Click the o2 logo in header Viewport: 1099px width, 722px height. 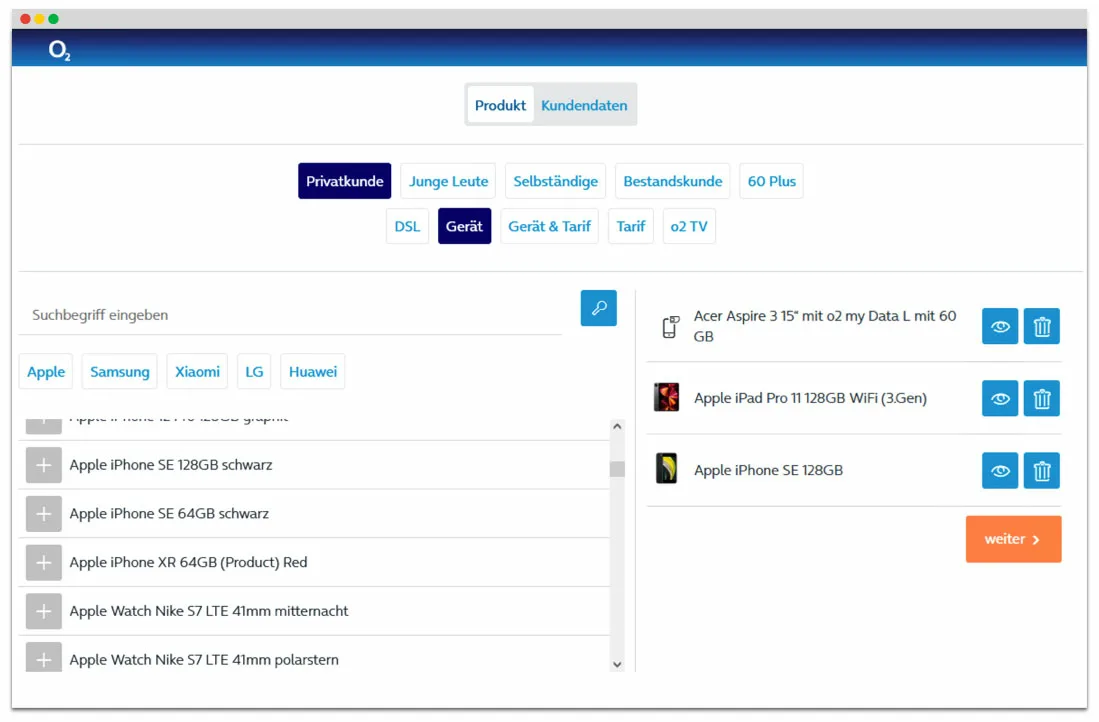tap(59, 50)
